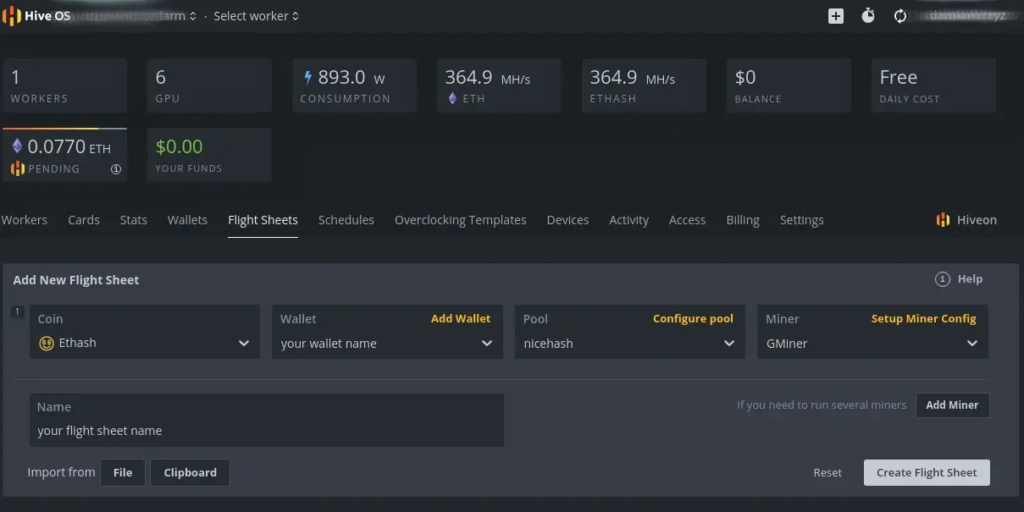Import from File button
This screenshot has width=1024, height=512.
pos(123,472)
